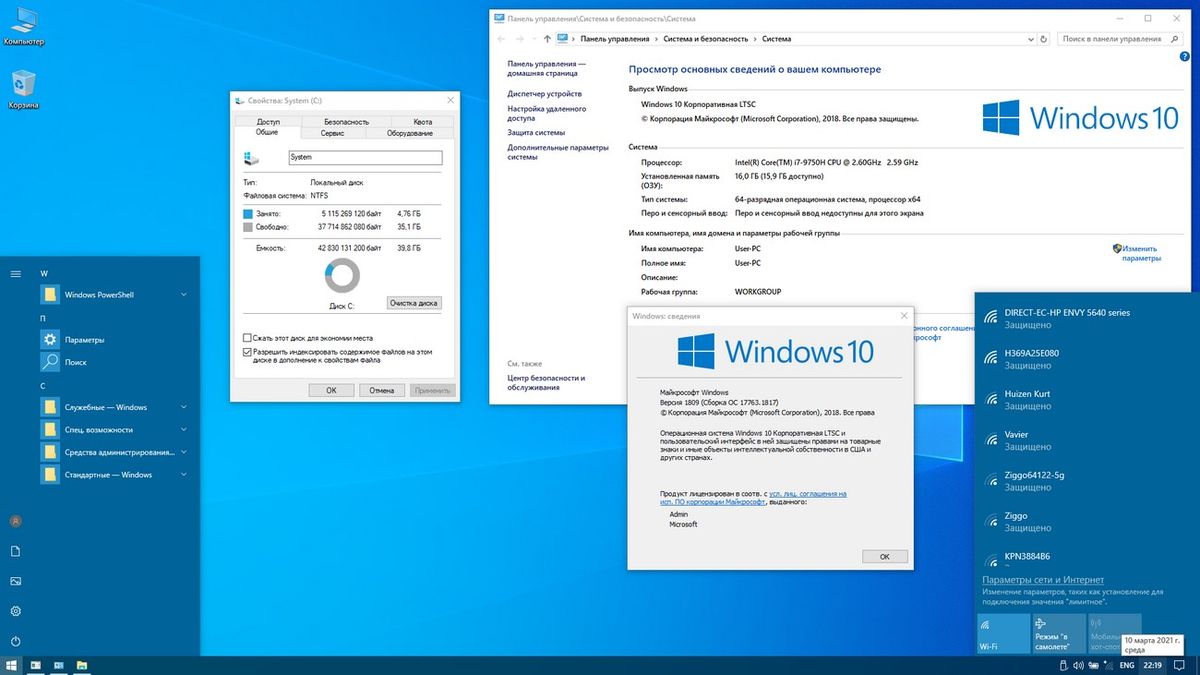Enable 'Сжать этот диск' checkbox

(x=248, y=338)
